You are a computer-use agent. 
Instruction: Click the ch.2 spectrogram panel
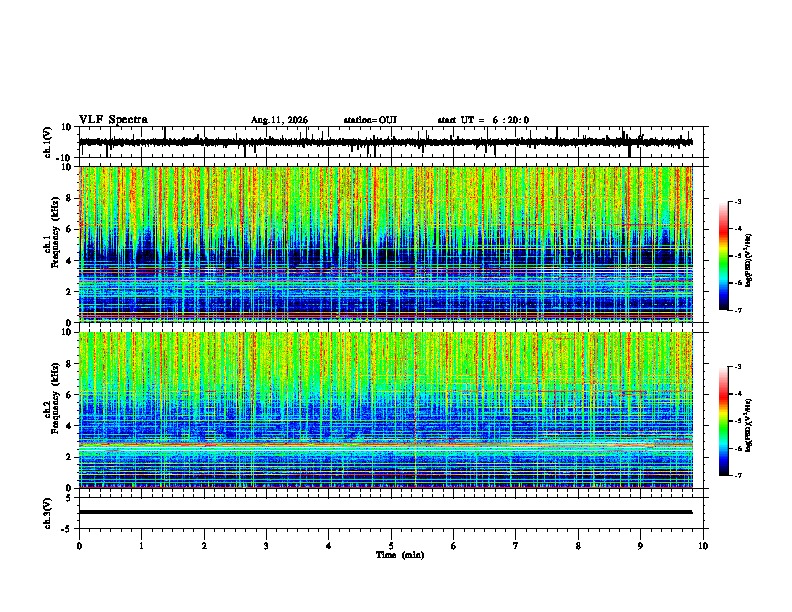(x=385, y=410)
